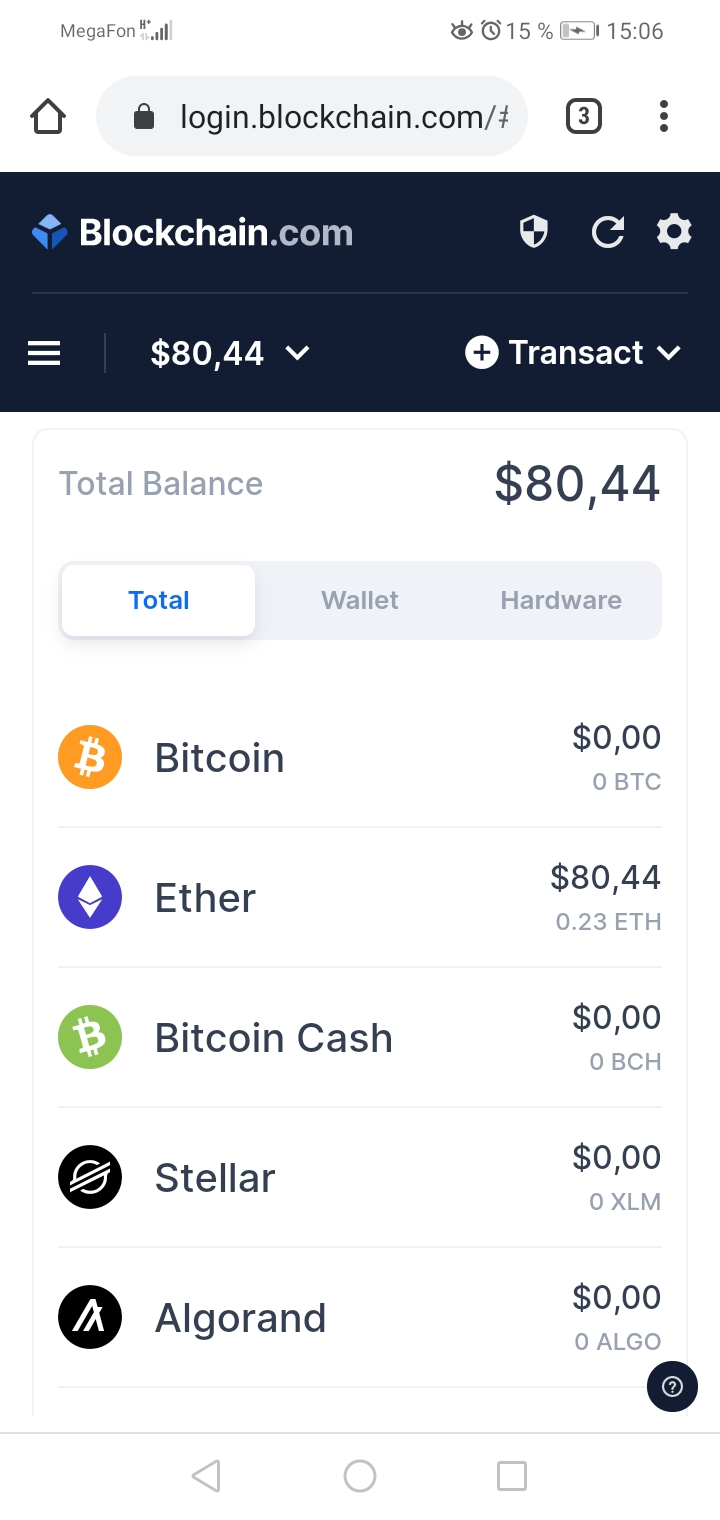
Task: Open settings via the gear icon
Action: coord(674,233)
